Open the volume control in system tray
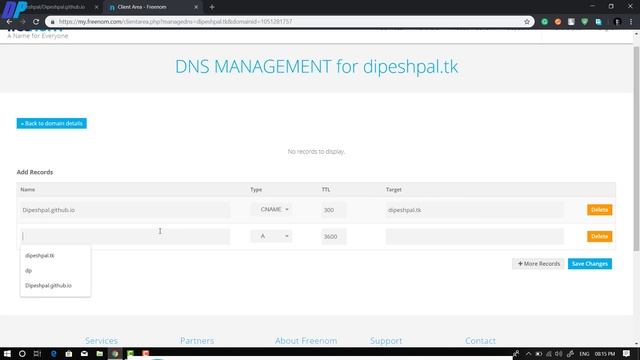640x360 pixels. pos(559,353)
